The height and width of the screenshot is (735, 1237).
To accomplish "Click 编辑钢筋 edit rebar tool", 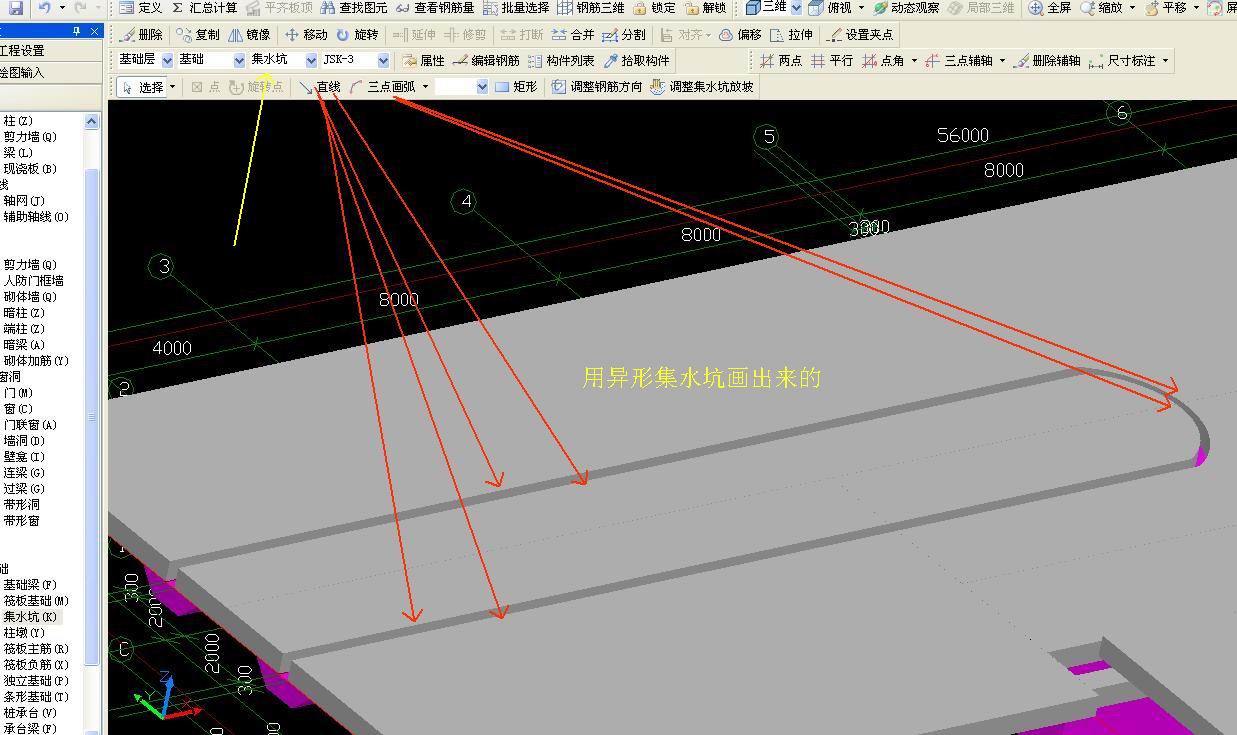I will point(485,60).
